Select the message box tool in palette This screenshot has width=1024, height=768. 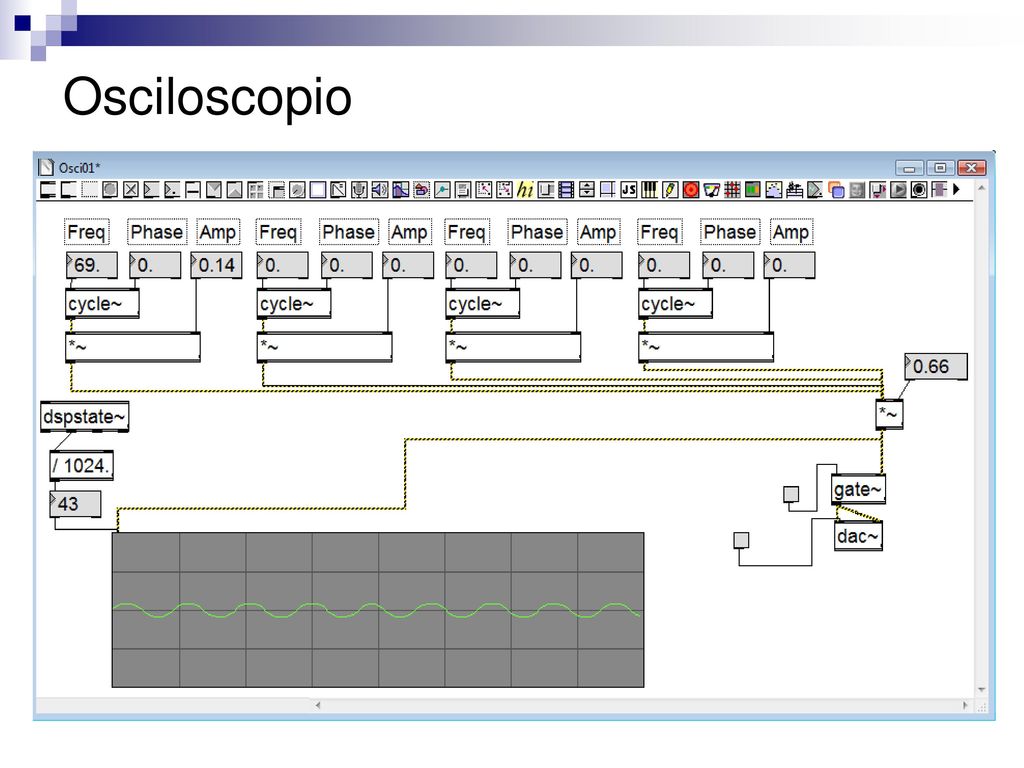[69, 190]
